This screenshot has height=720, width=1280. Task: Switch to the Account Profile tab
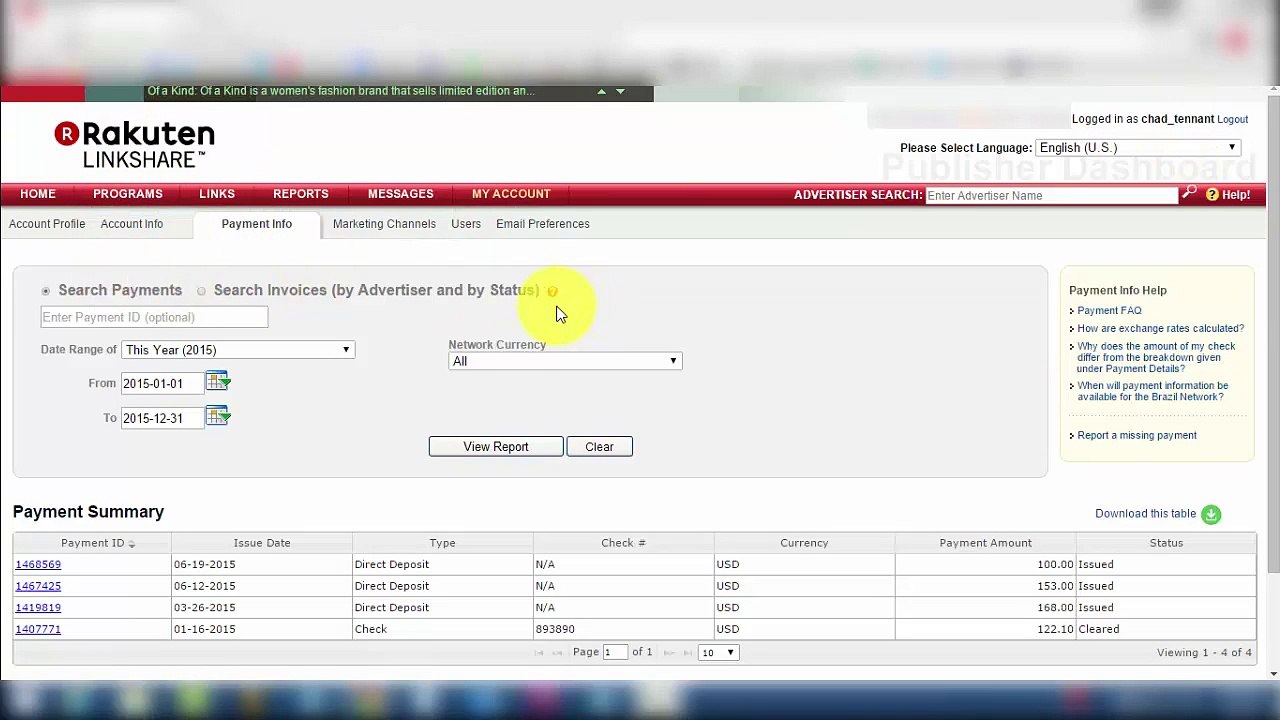(47, 224)
